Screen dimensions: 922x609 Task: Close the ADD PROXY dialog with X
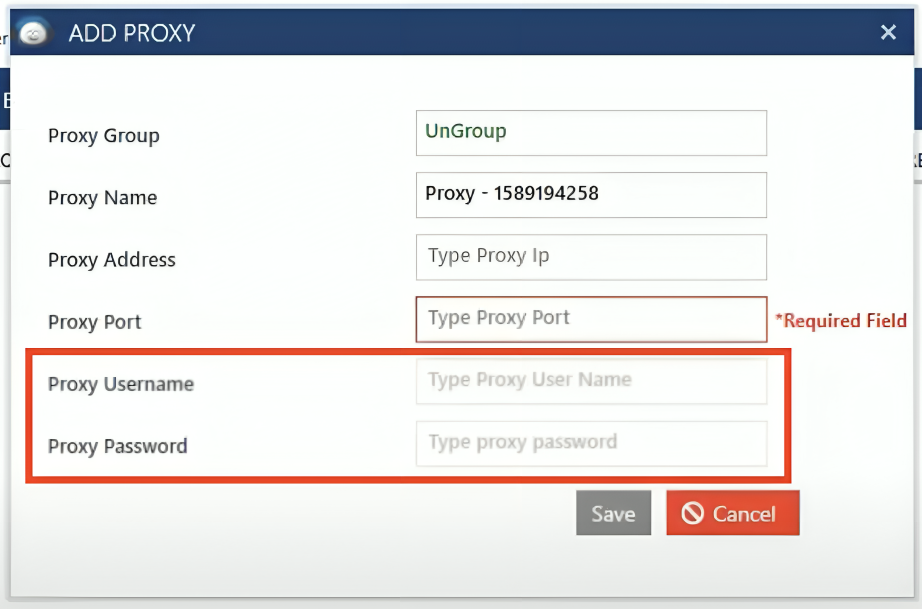point(888,33)
